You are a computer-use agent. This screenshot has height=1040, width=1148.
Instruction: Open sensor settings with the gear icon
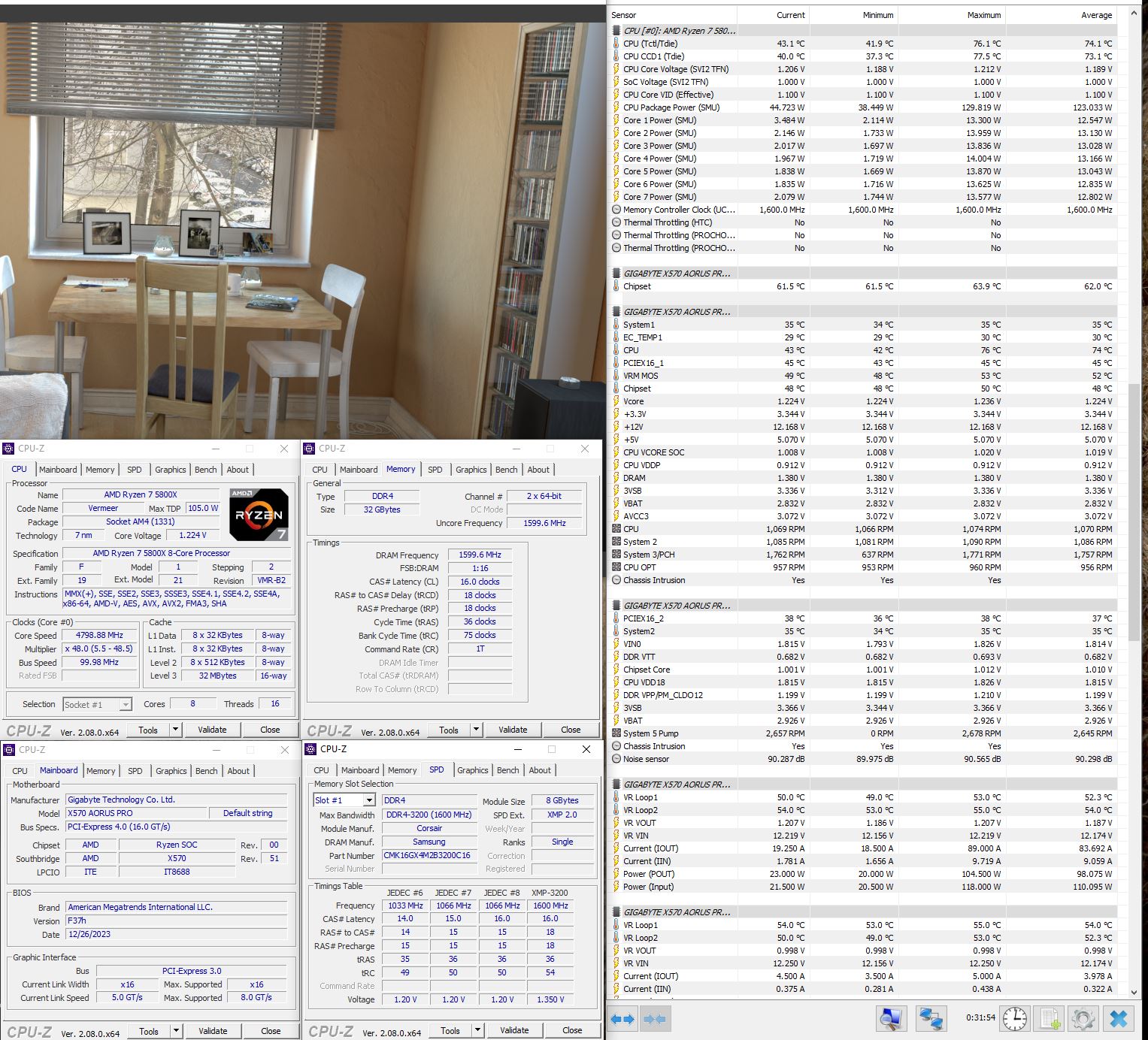tap(1083, 1019)
